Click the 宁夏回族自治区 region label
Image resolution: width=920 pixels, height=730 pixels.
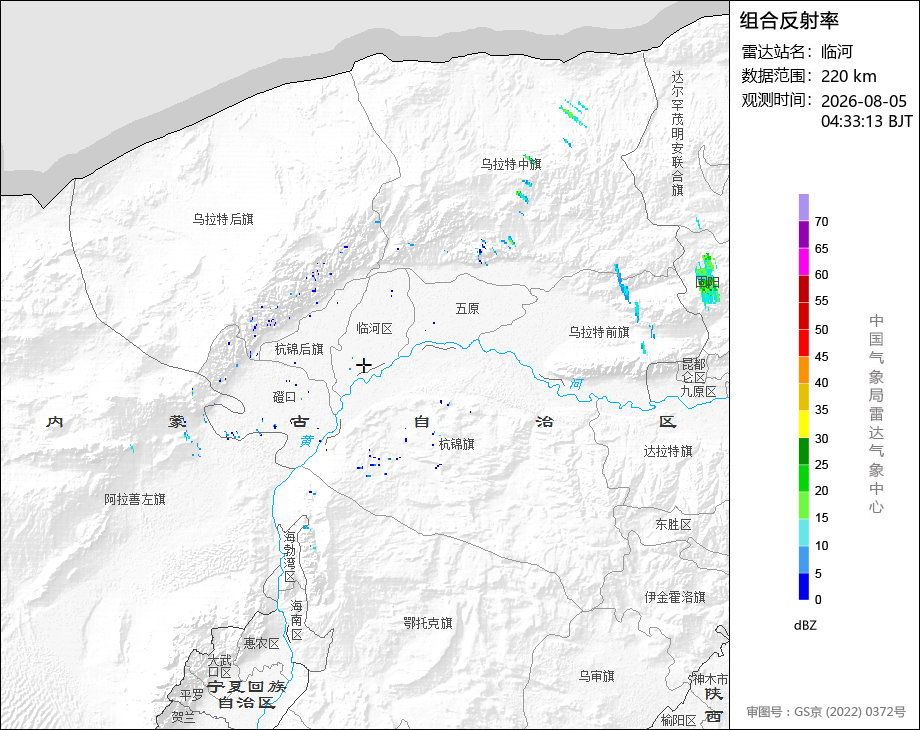246,694
